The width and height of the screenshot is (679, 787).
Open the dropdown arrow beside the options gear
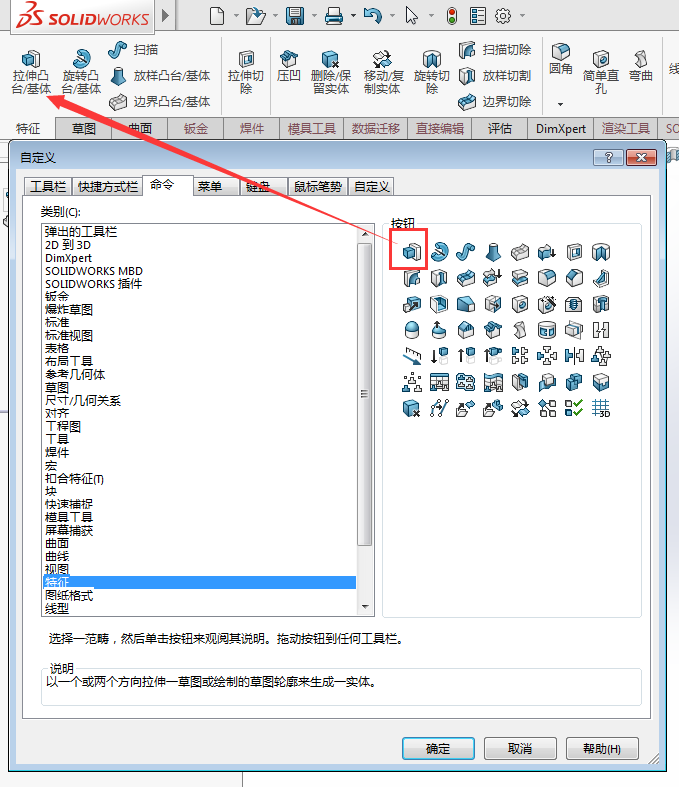[x=523, y=16]
